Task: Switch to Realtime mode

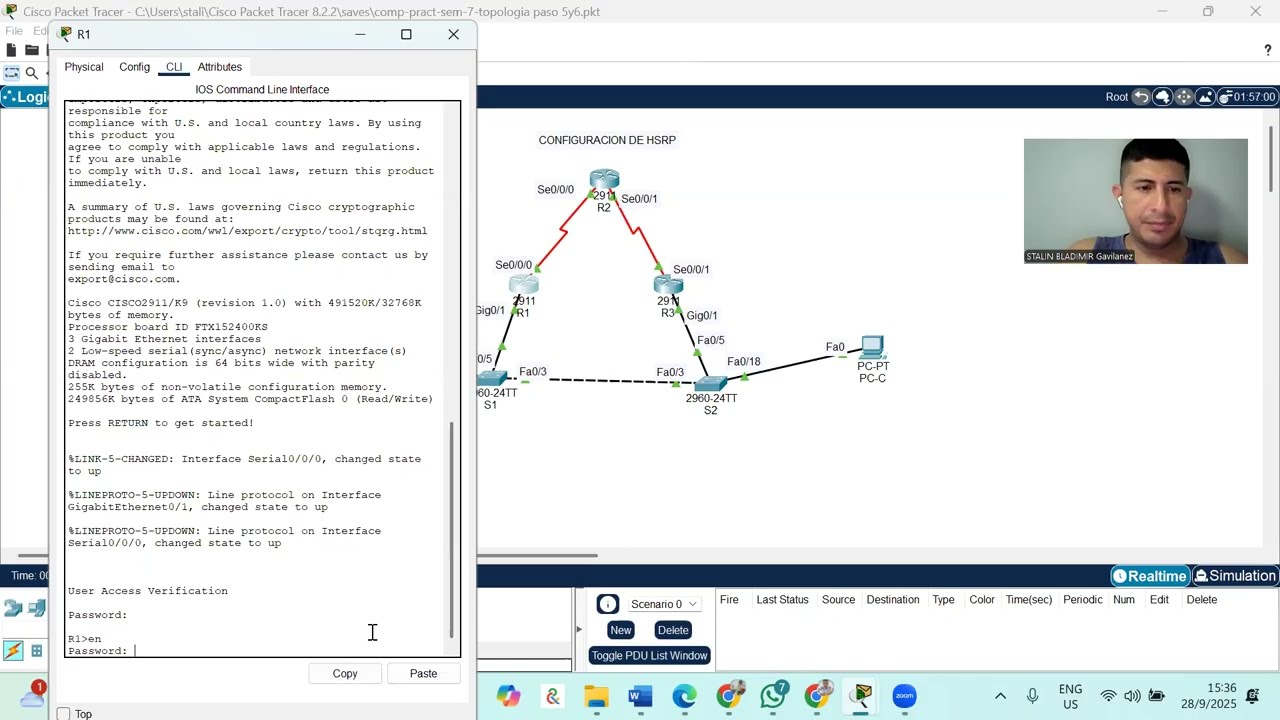Action: click(x=1150, y=576)
